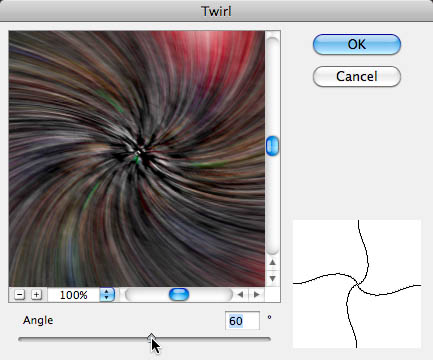This screenshot has height=360, width=433.
Task: Click the Angle value input field
Action: [242, 321]
